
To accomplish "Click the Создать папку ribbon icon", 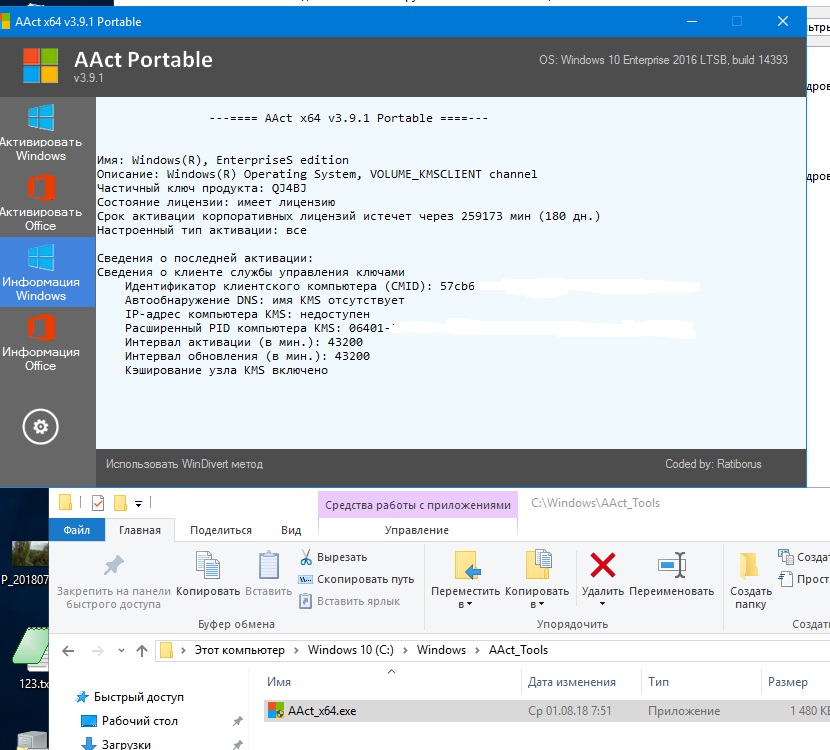I will 749,565.
